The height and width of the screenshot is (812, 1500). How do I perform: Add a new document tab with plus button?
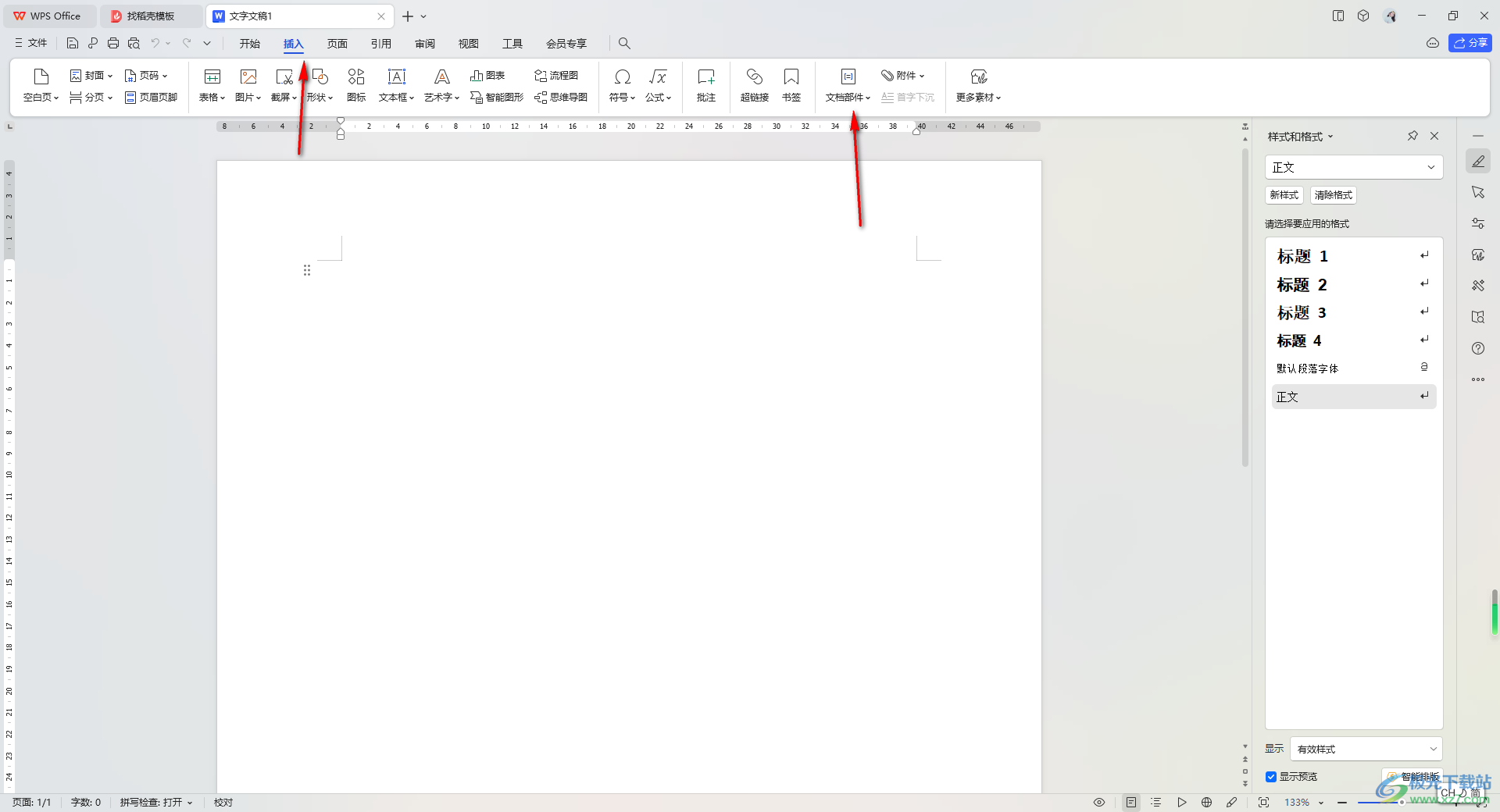(408, 16)
